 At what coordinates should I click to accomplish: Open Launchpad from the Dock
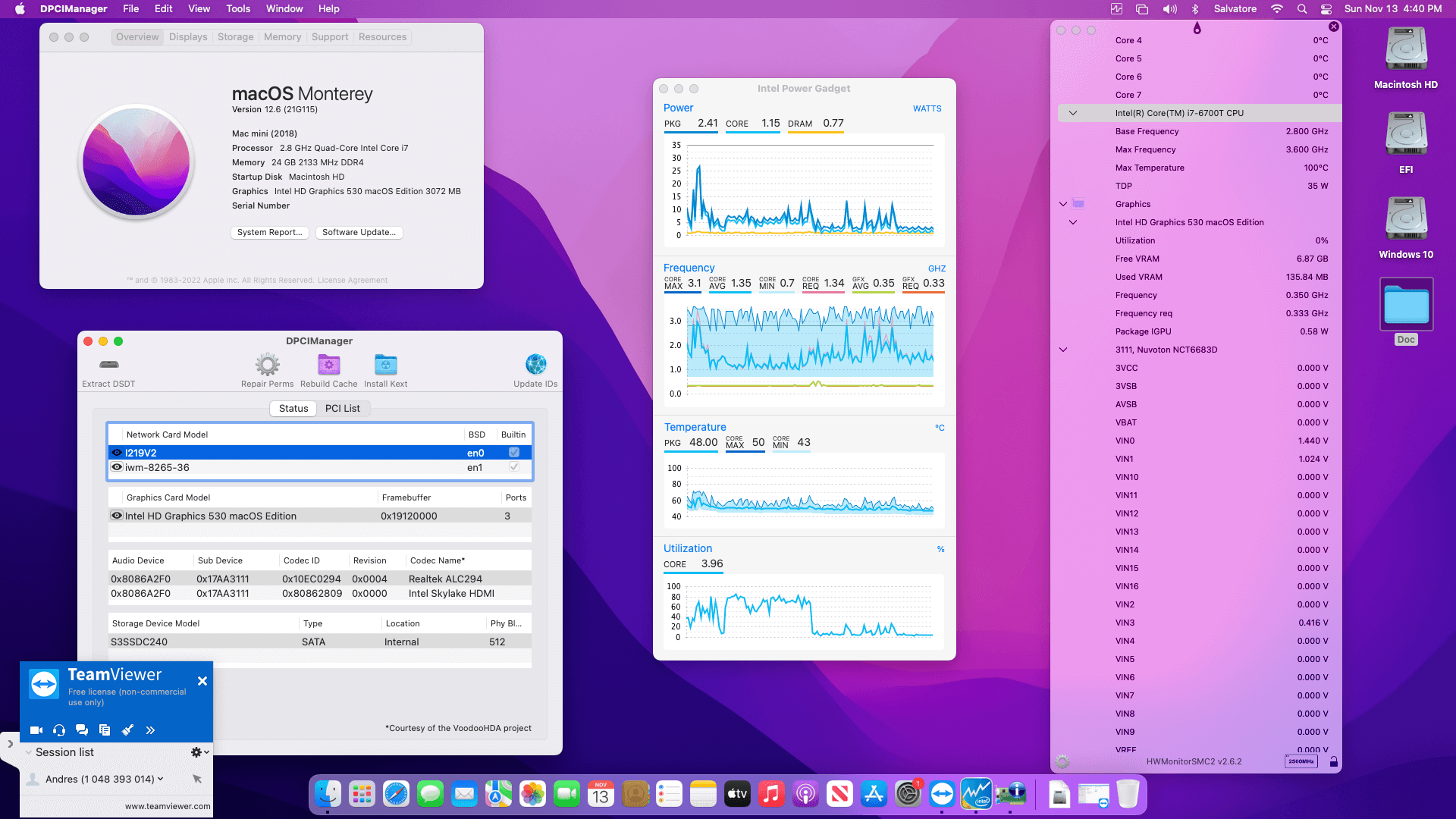(x=362, y=794)
